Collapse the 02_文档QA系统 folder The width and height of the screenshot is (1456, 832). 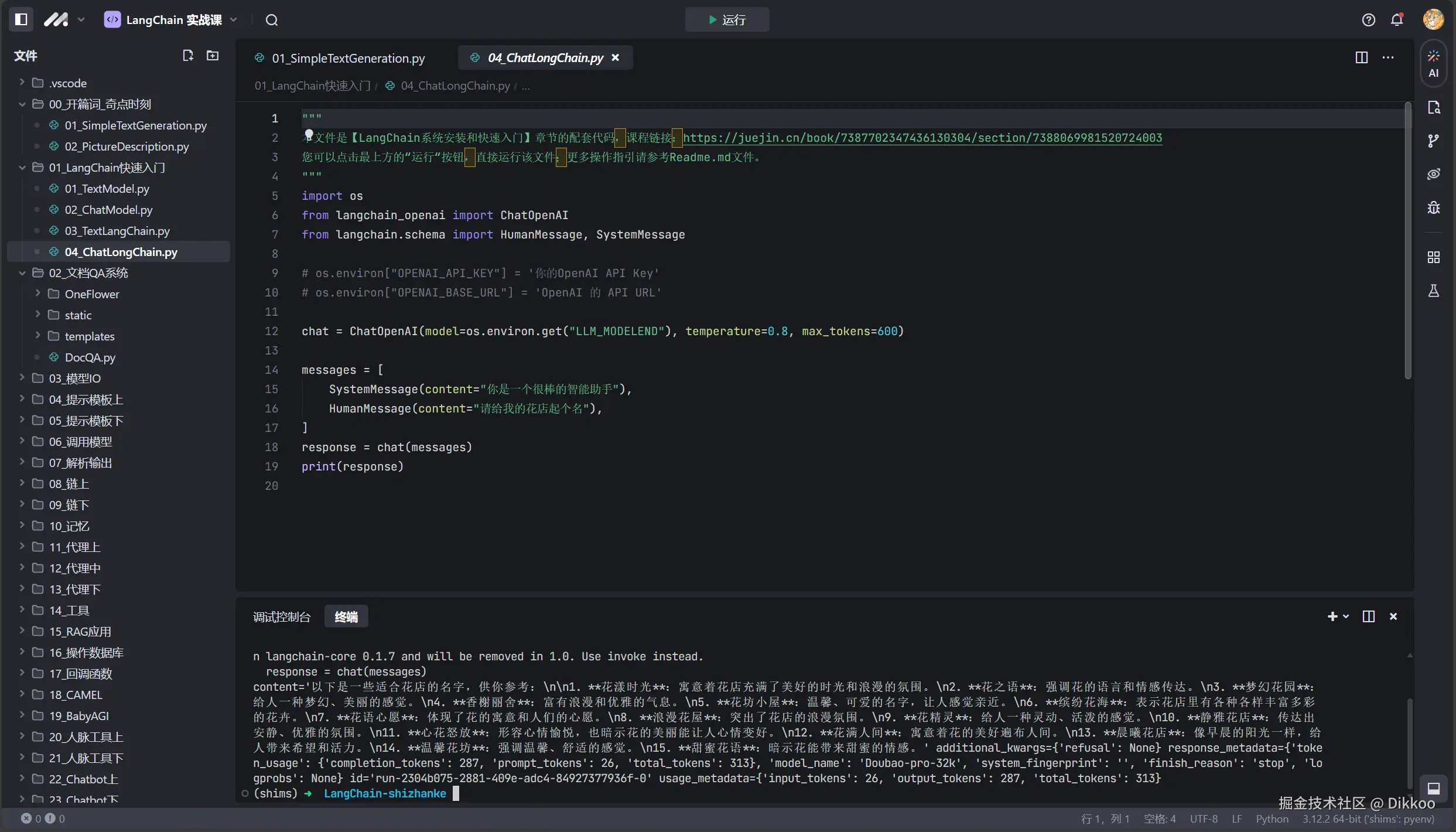coord(22,273)
